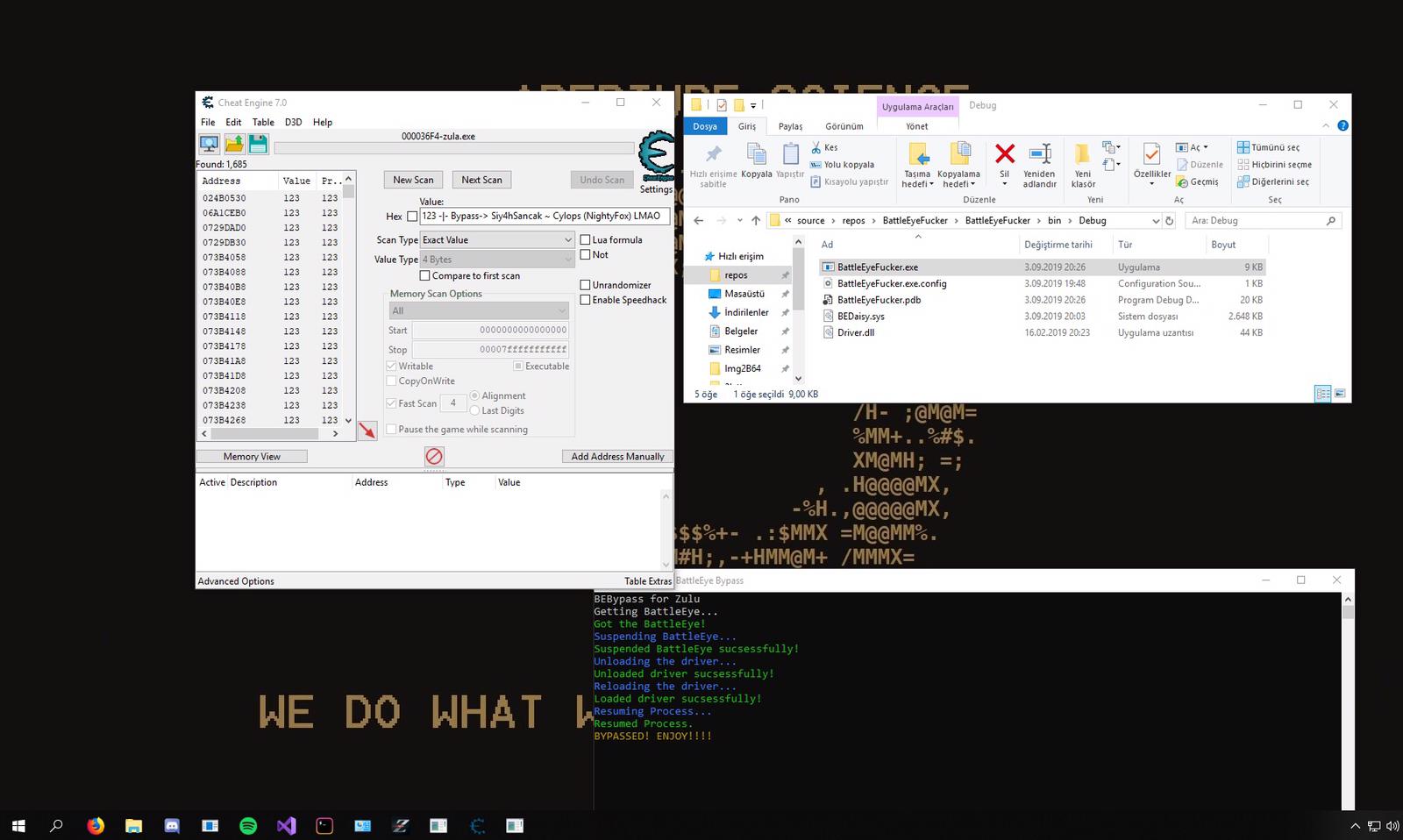
Task: Enable the Unrandomizer checkbox
Action: tap(585, 285)
